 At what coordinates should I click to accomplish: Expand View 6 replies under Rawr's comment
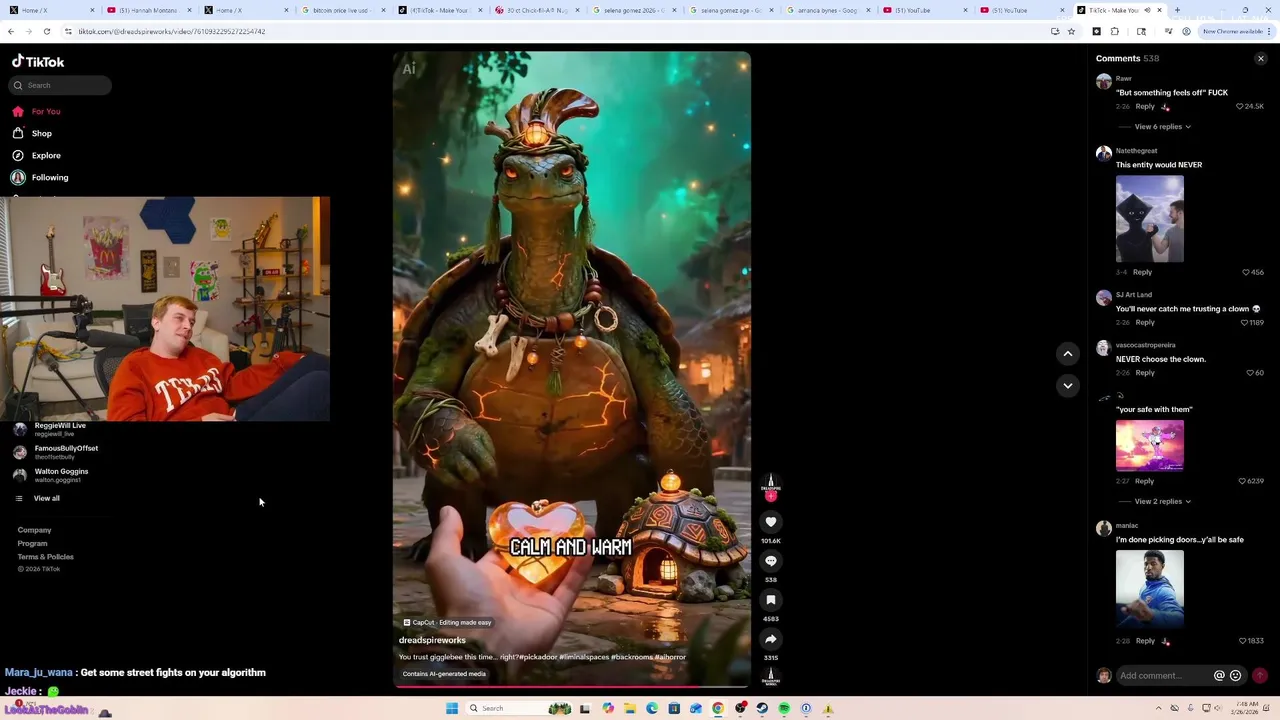click(x=1162, y=127)
